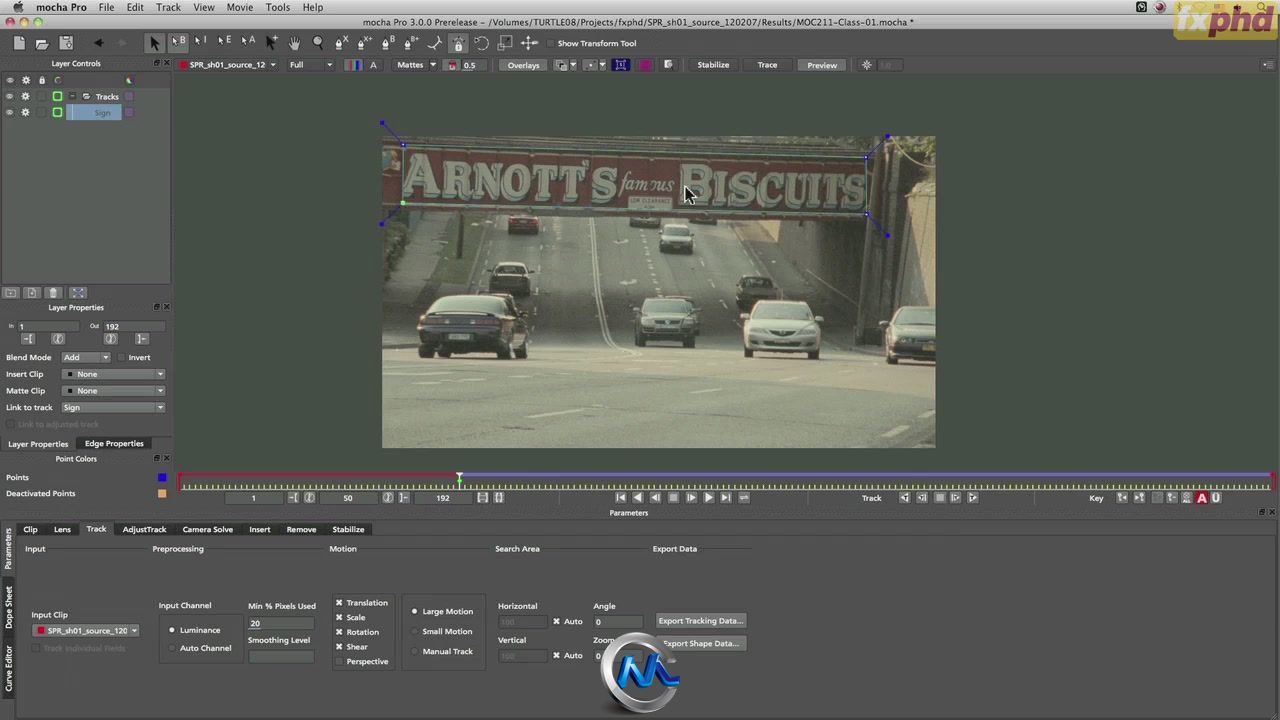Toggle Scale motion checkbox
This screenshot has height=720, width=1280.
coord(339,617)
